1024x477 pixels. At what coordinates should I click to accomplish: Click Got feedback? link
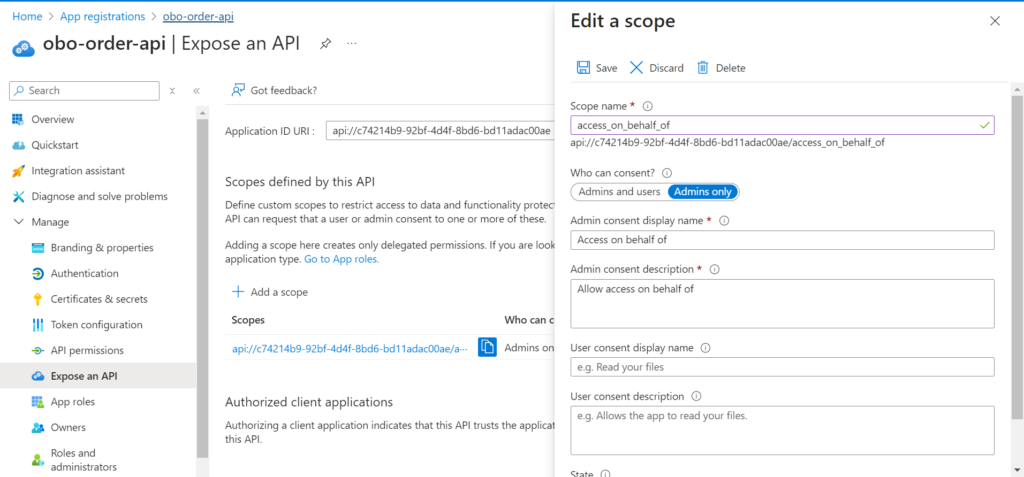pyautogui.click(x=283, y=90)
